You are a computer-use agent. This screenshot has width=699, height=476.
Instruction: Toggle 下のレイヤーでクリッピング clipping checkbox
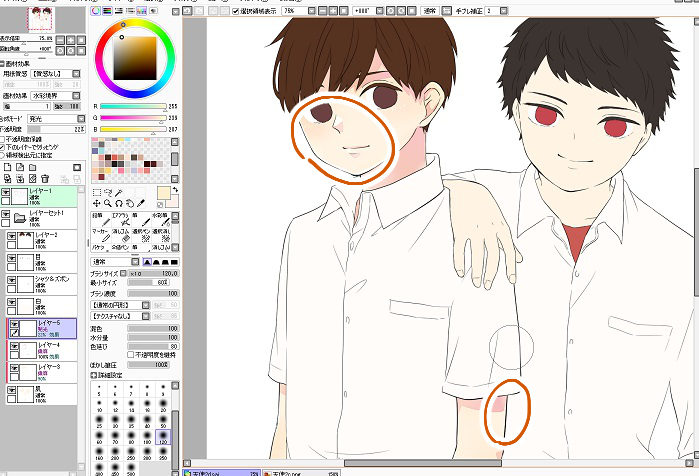(x=2, y=147)
